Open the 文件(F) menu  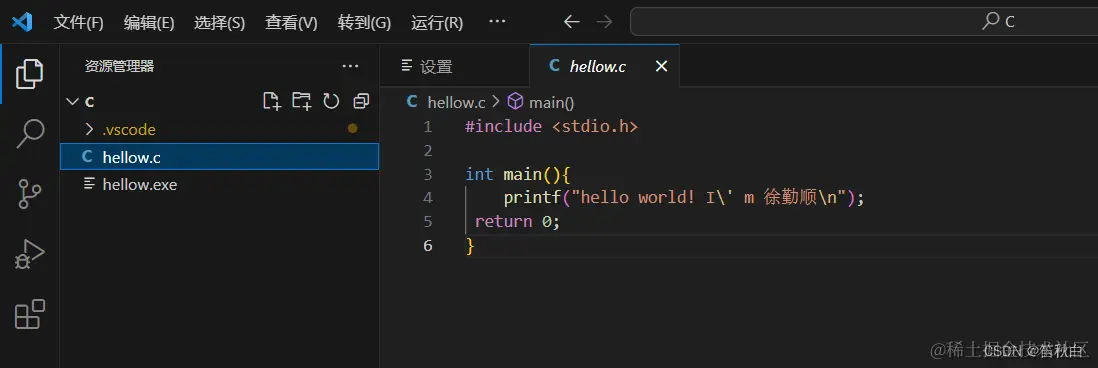(78, 22)
